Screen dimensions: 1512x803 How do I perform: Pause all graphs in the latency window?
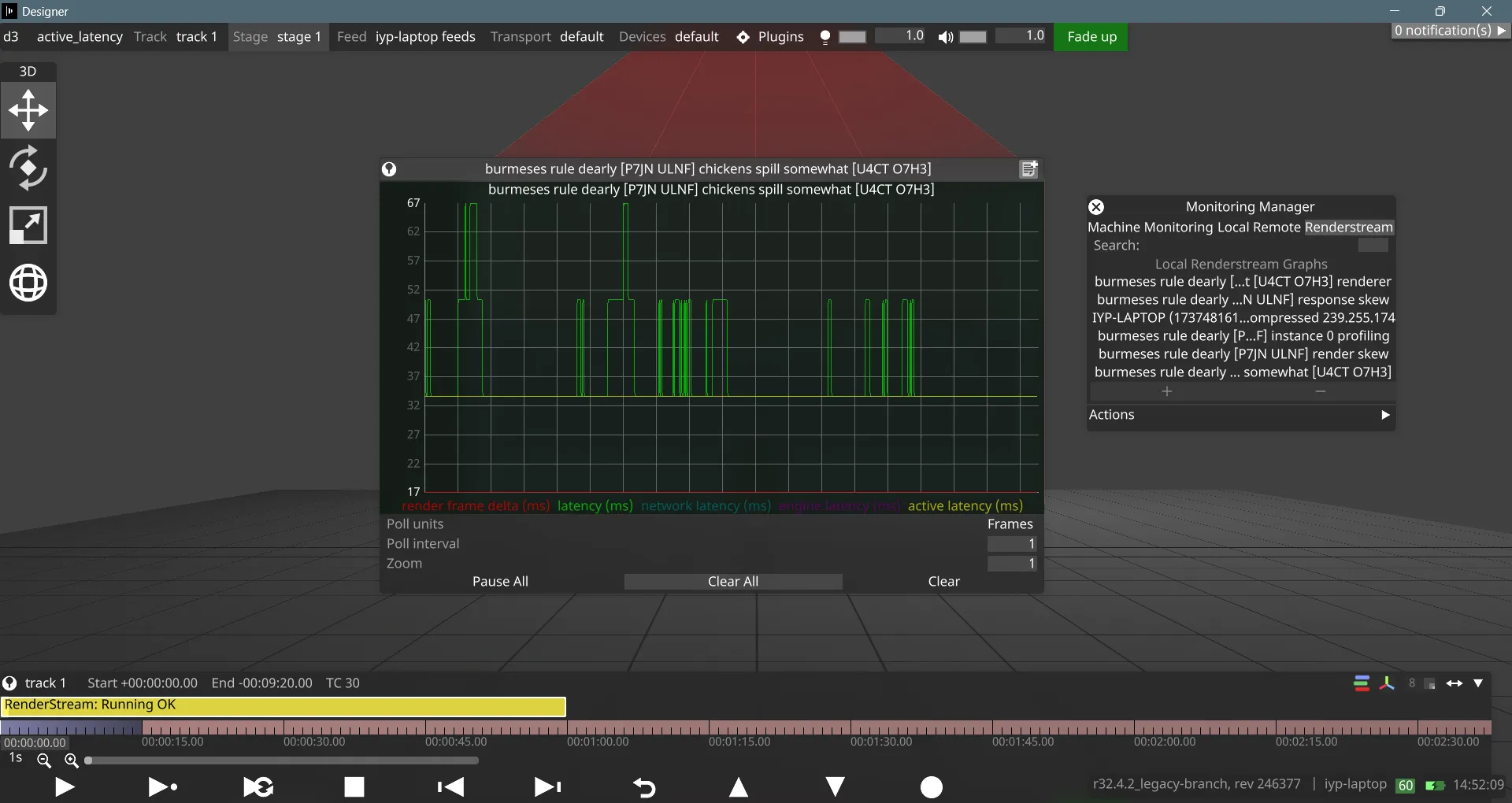(500, 581)
